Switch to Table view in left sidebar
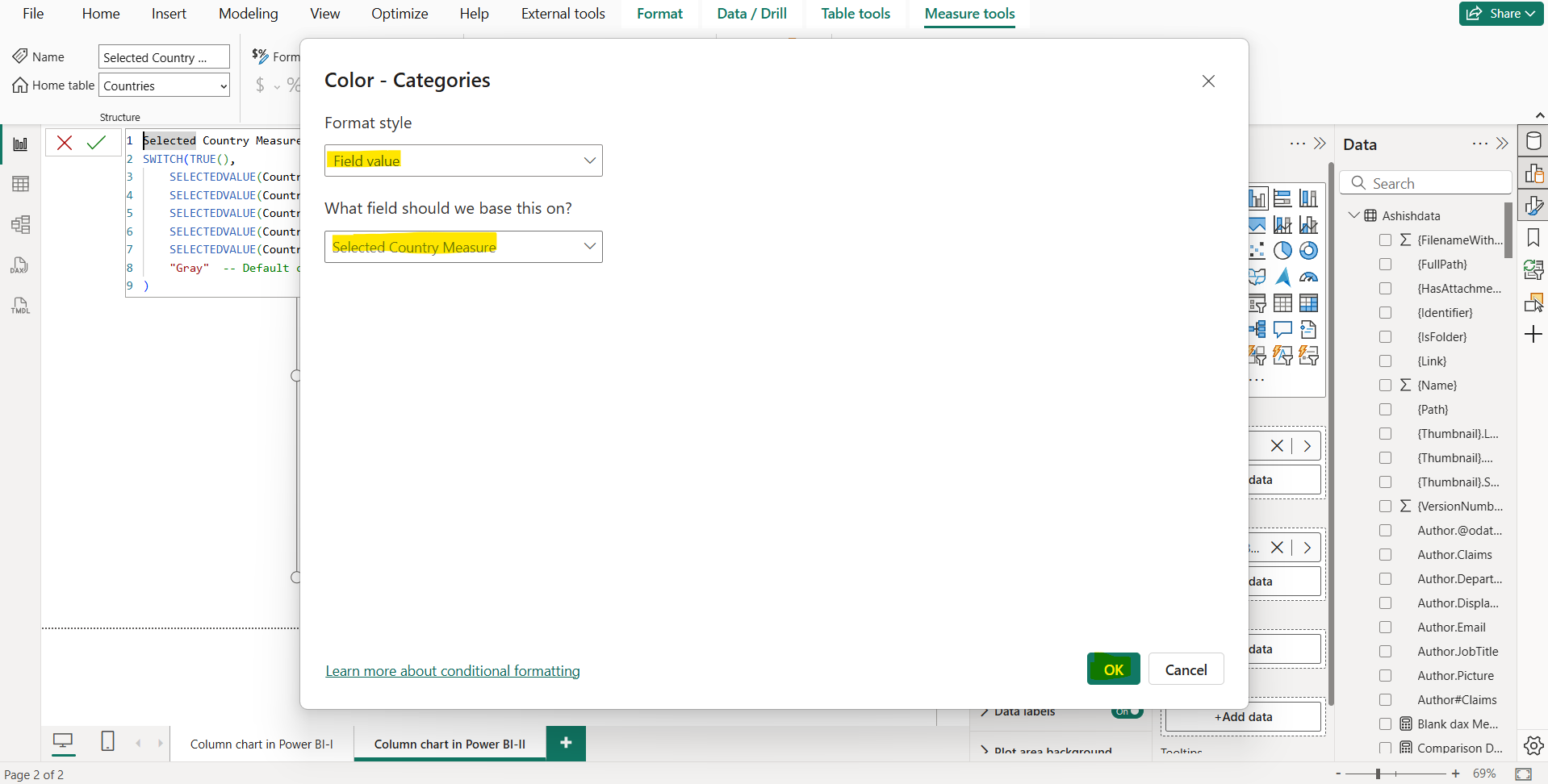 pos(20,184)
